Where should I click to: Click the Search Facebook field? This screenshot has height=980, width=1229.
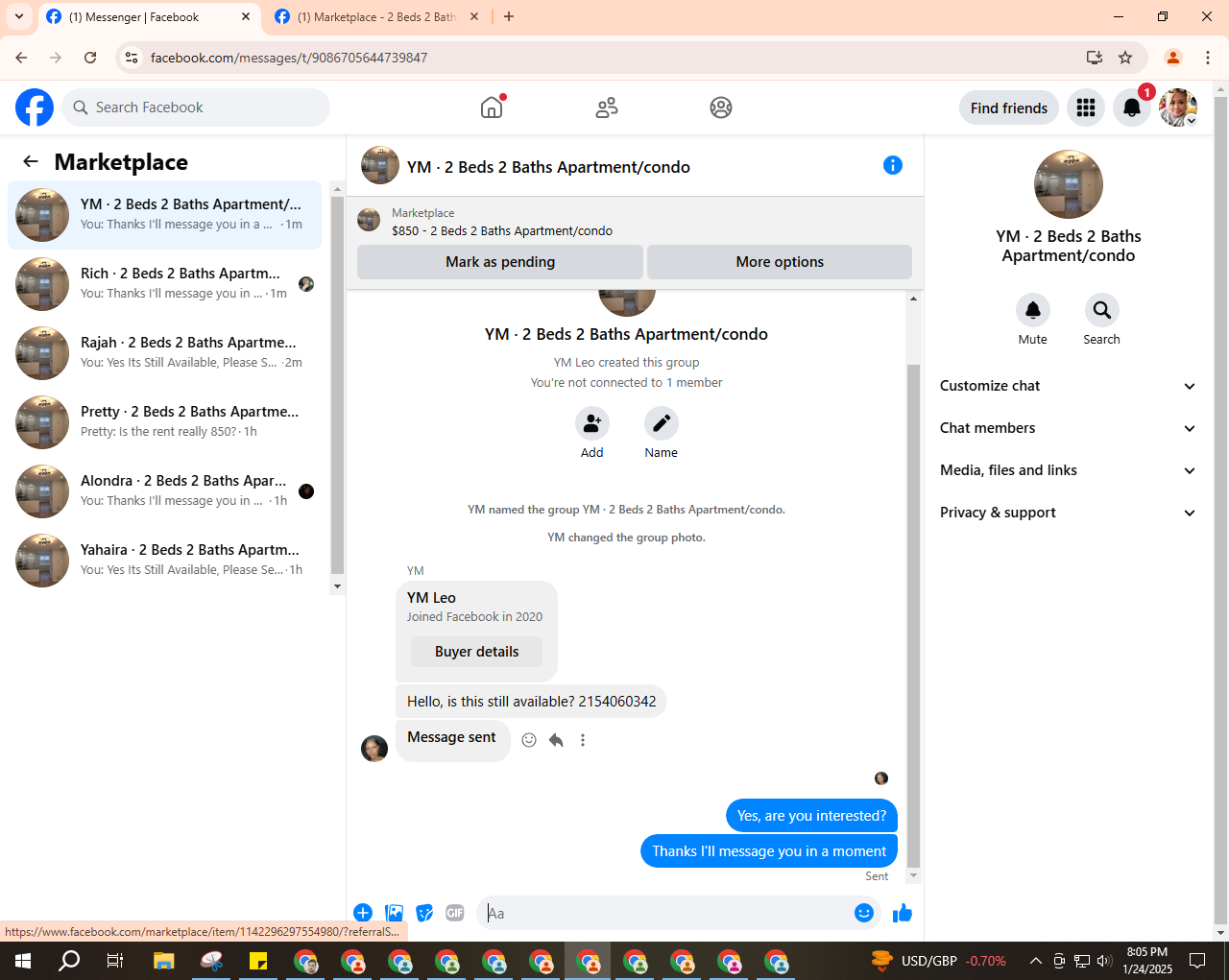196,108
